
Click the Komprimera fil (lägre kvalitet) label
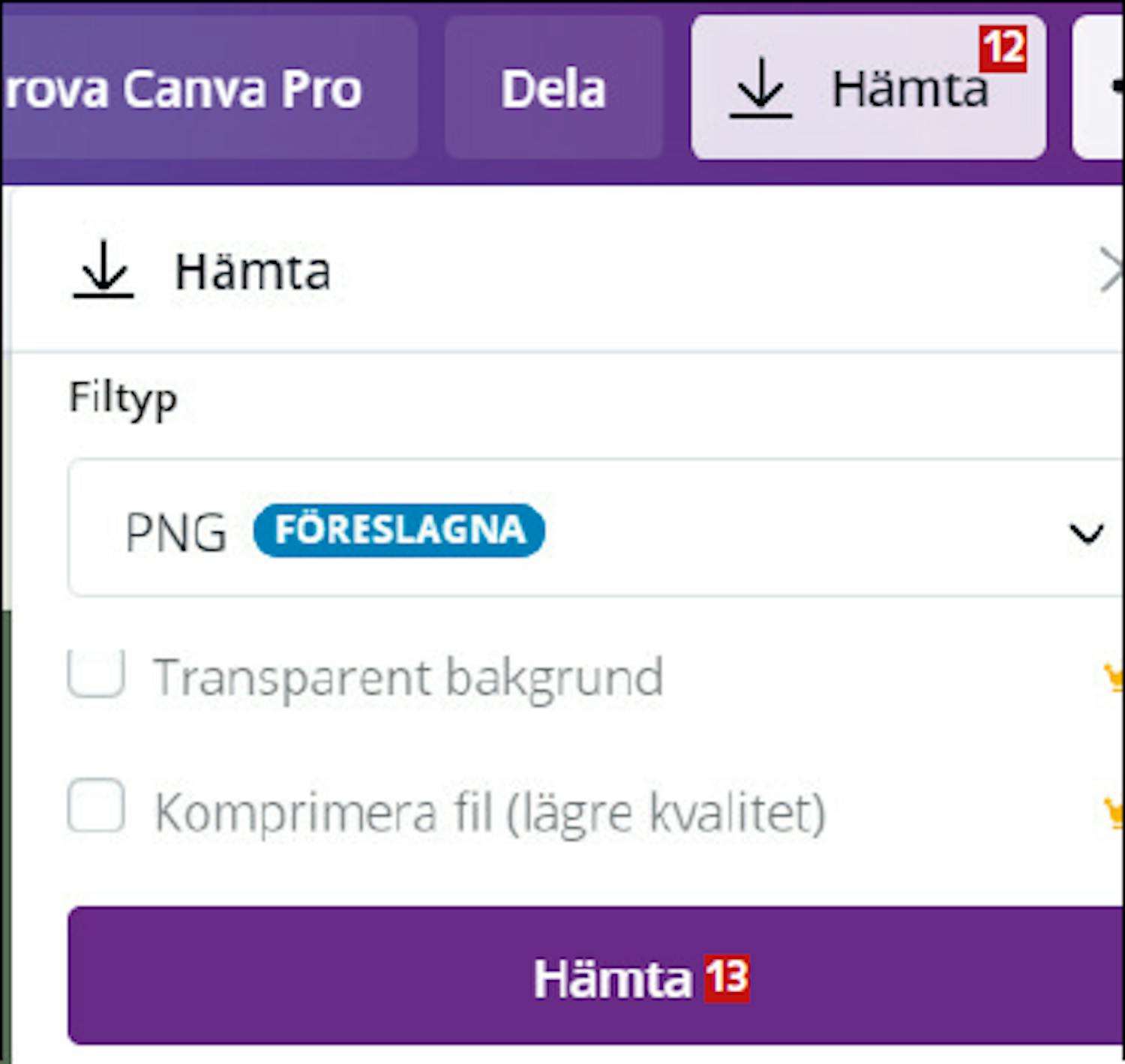[490, 812]
